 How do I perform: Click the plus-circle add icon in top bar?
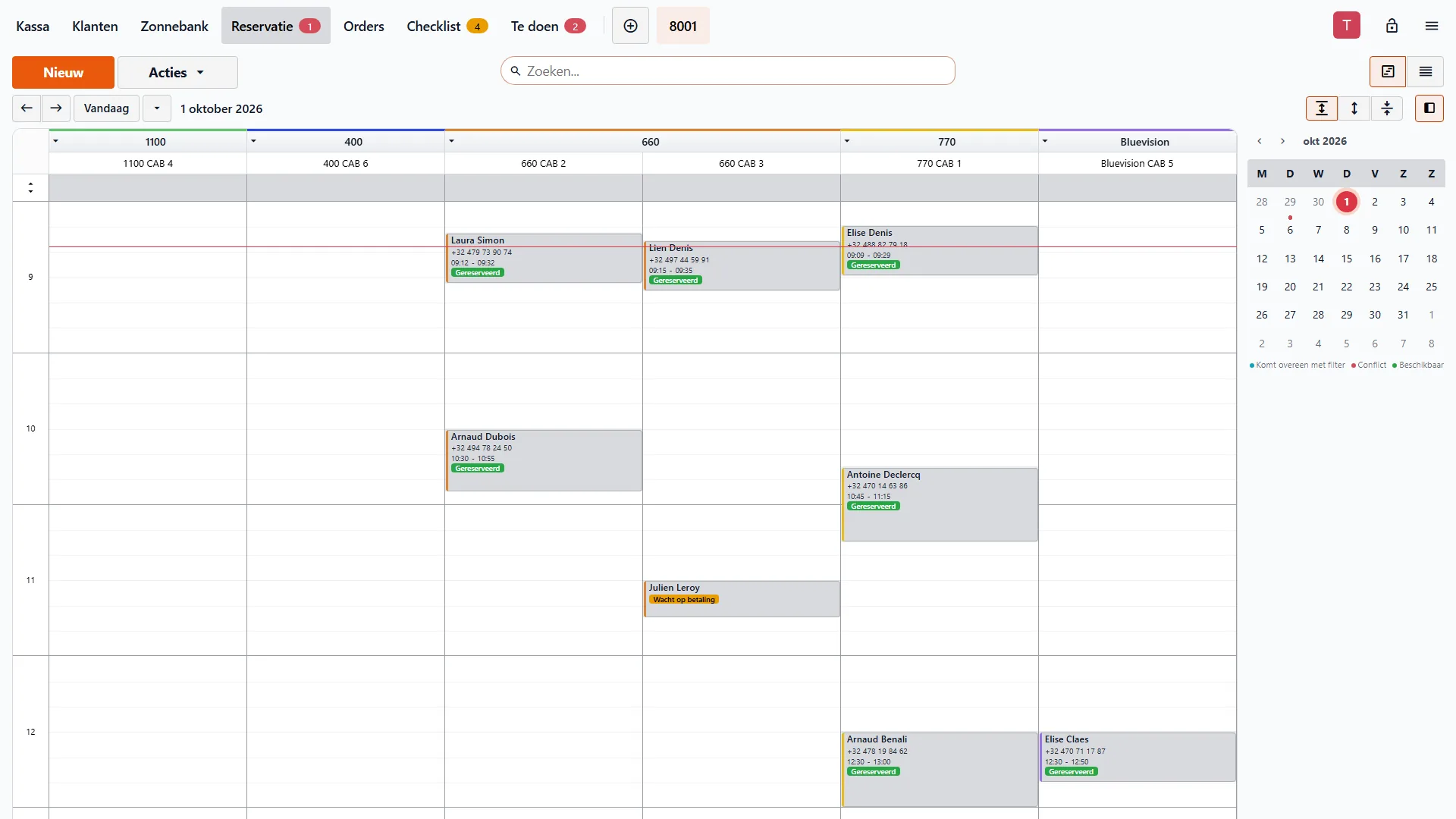[x=630, y=26]
